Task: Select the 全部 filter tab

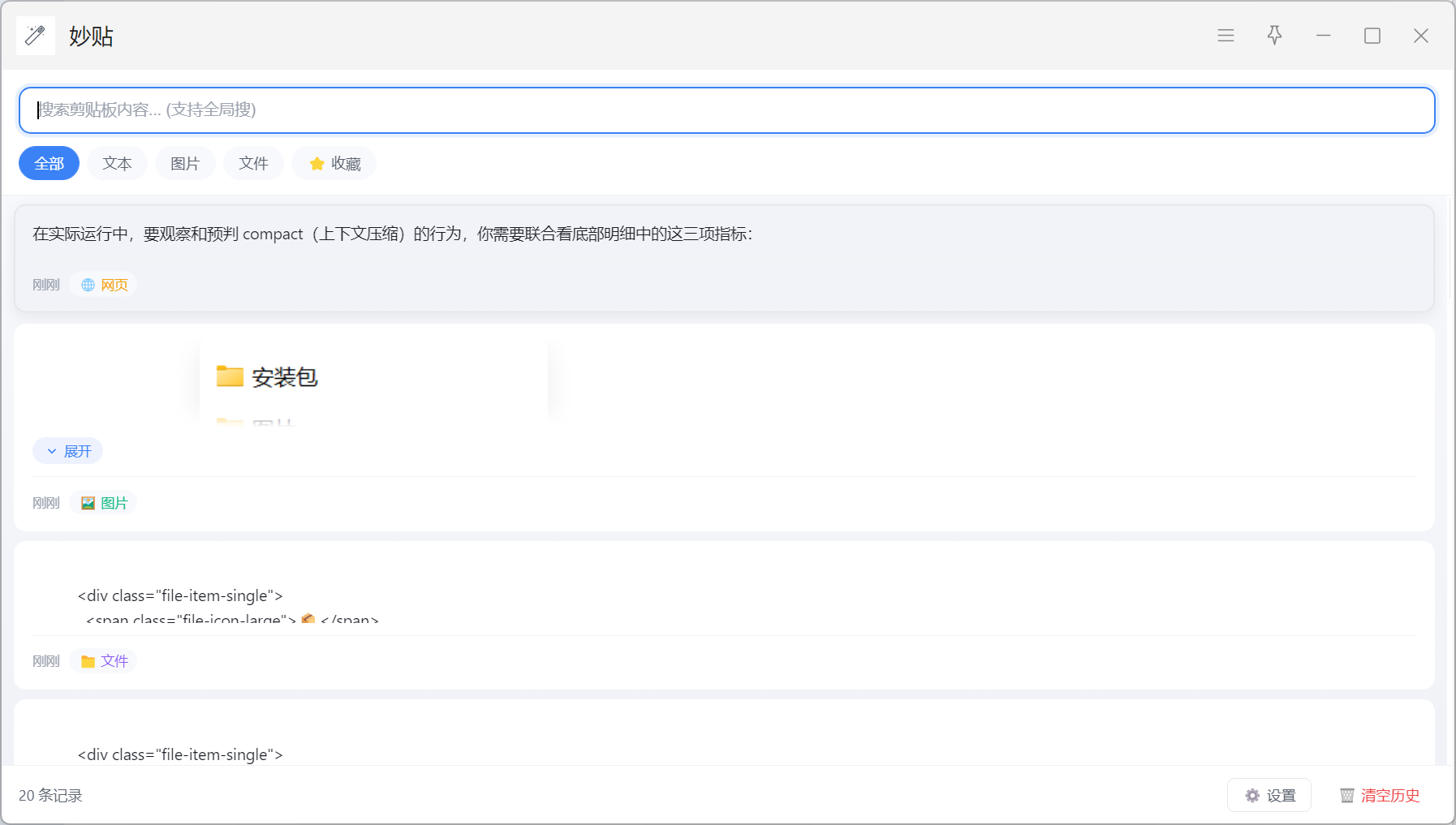Action: pyautogui.click(x=49, y=164)
